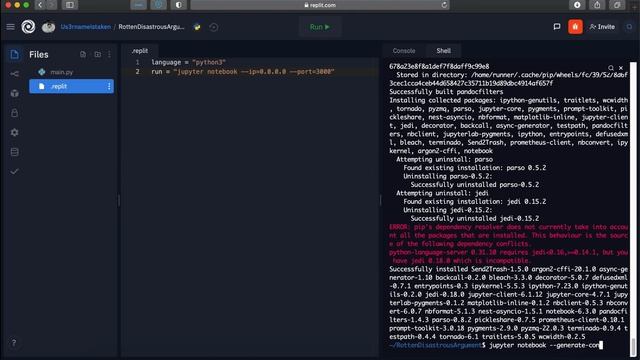Place cursor on run = "jupyter notebook line
The width and height of the screenshot is (640, 360).
click(243, 72)
